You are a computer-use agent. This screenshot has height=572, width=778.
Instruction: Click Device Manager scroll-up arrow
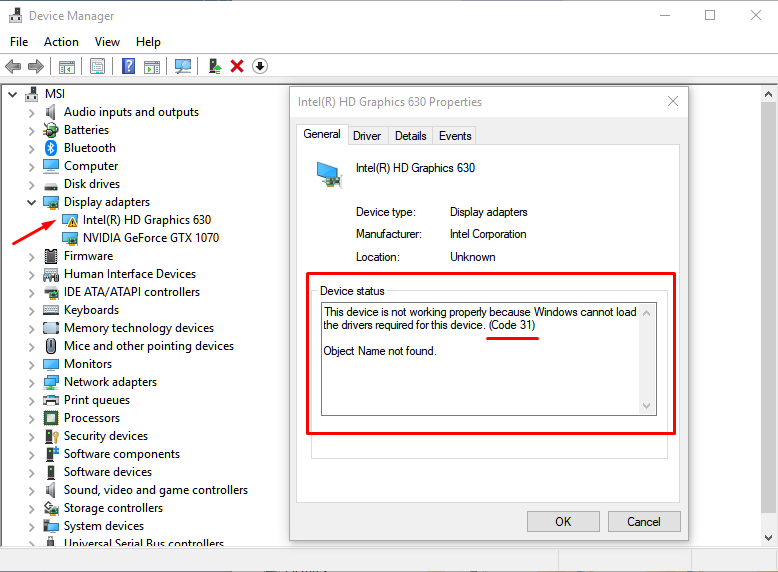point(768,94)
